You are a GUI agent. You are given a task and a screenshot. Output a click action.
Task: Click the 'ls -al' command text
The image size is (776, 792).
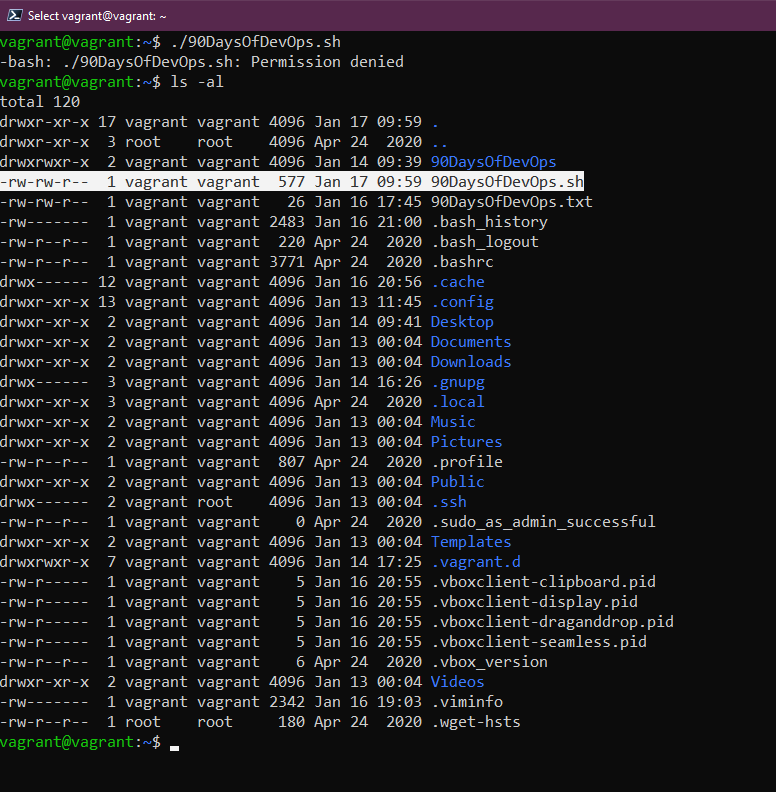click(x=197, y=82)
